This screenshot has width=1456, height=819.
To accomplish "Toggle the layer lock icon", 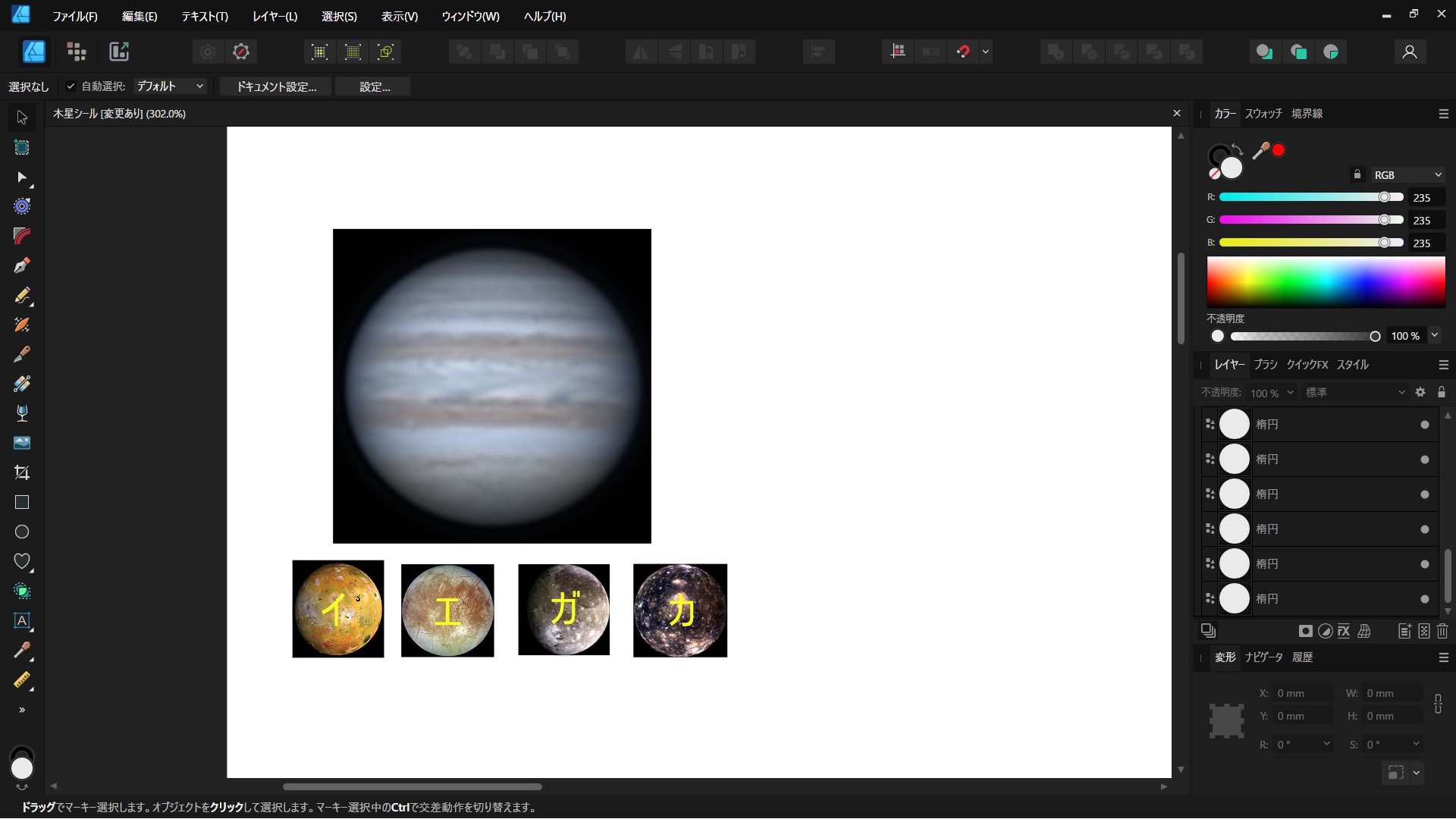I will click(x=1442, y=392).
